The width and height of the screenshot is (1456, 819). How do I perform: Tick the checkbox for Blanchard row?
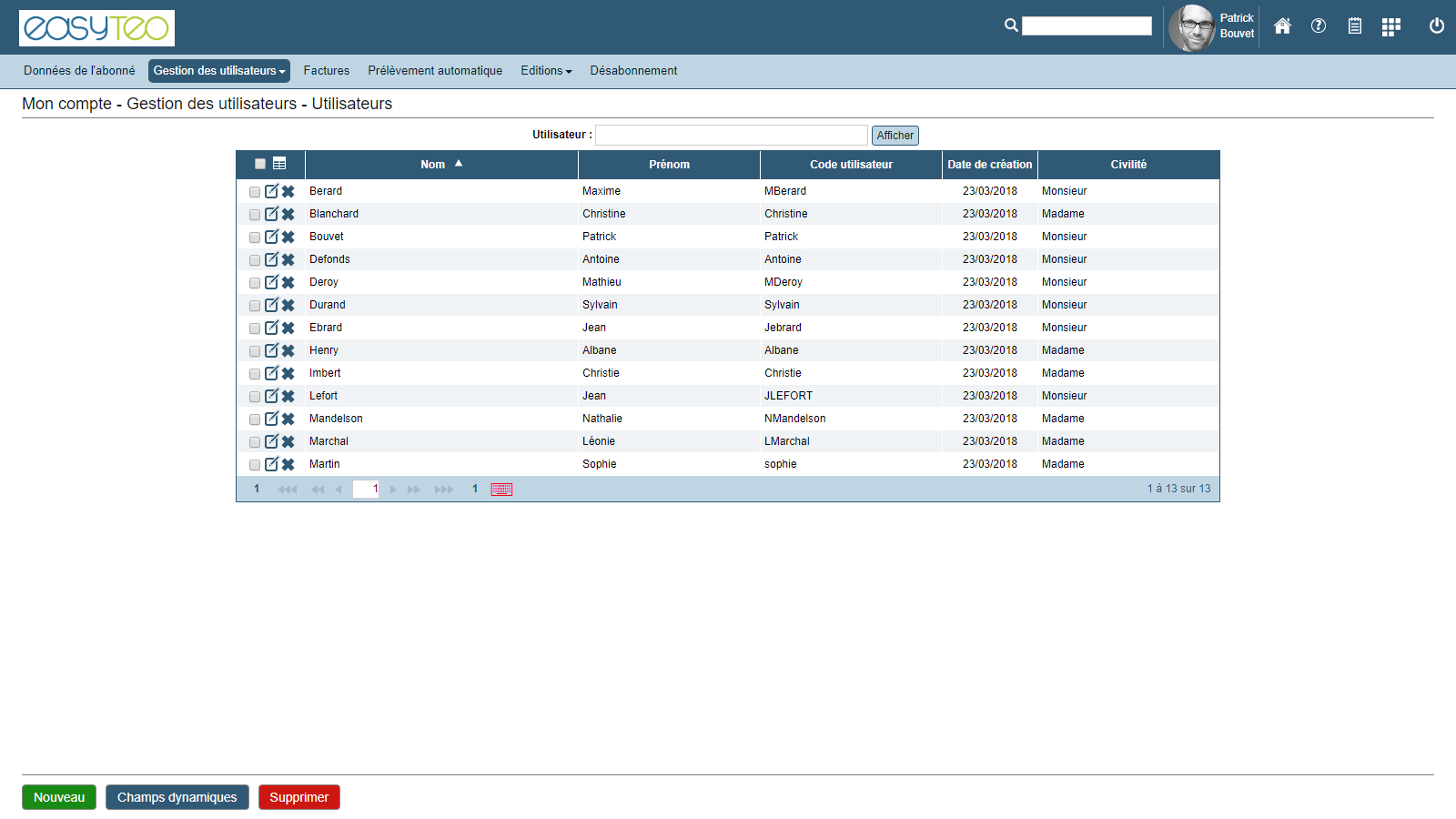pos(255,215)
